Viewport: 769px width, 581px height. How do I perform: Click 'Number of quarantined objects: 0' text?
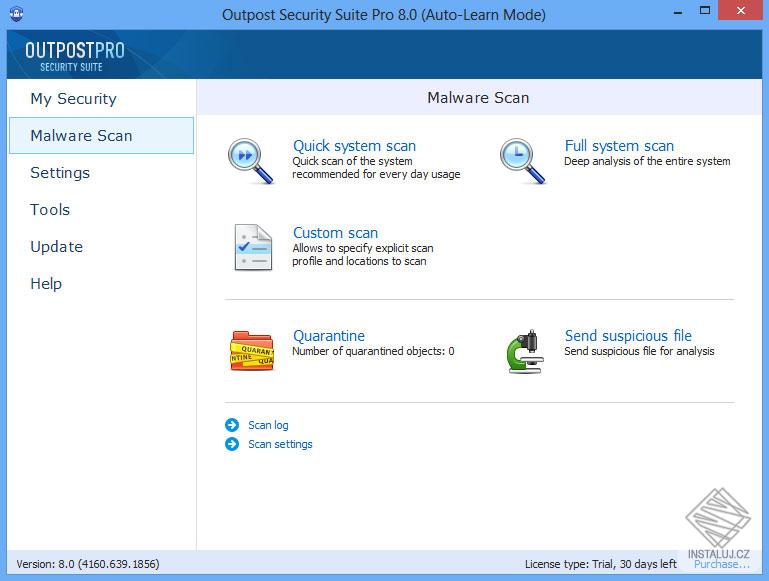pyautogui.click(x=373, y=351)
